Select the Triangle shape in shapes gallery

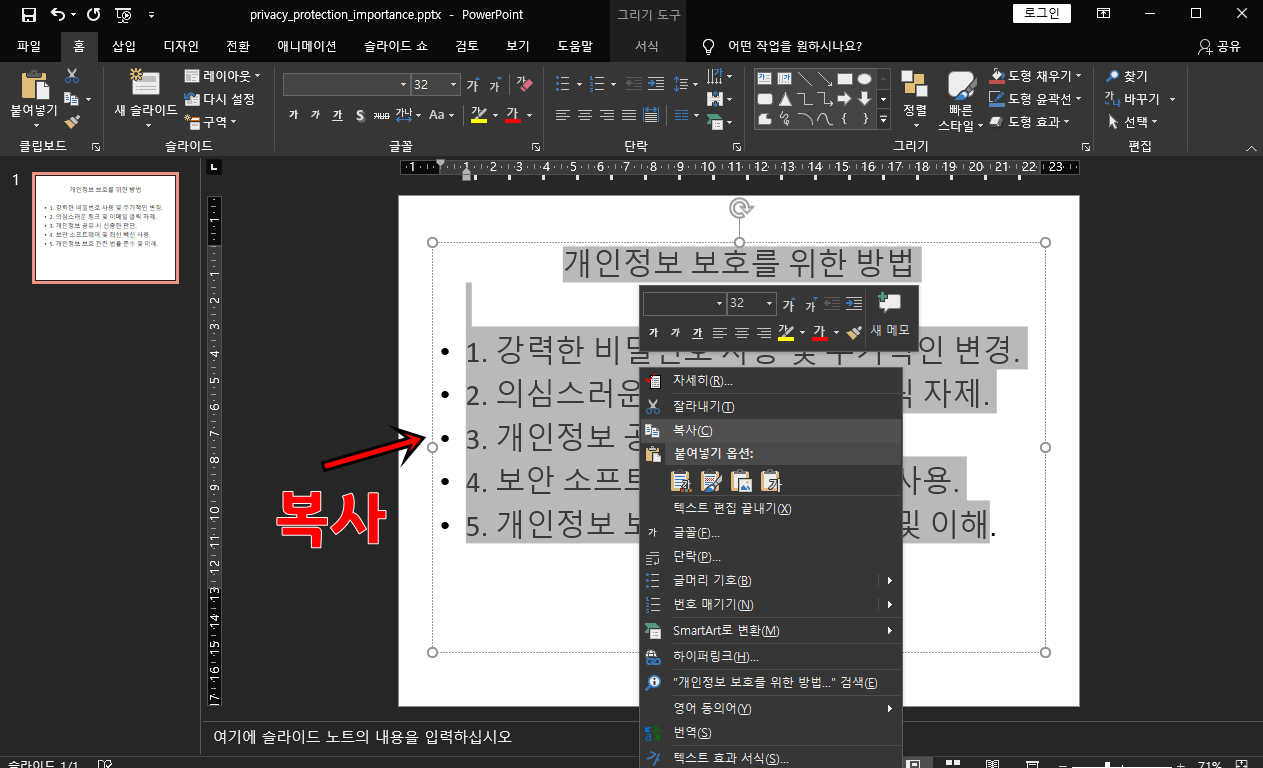(785, 98)
